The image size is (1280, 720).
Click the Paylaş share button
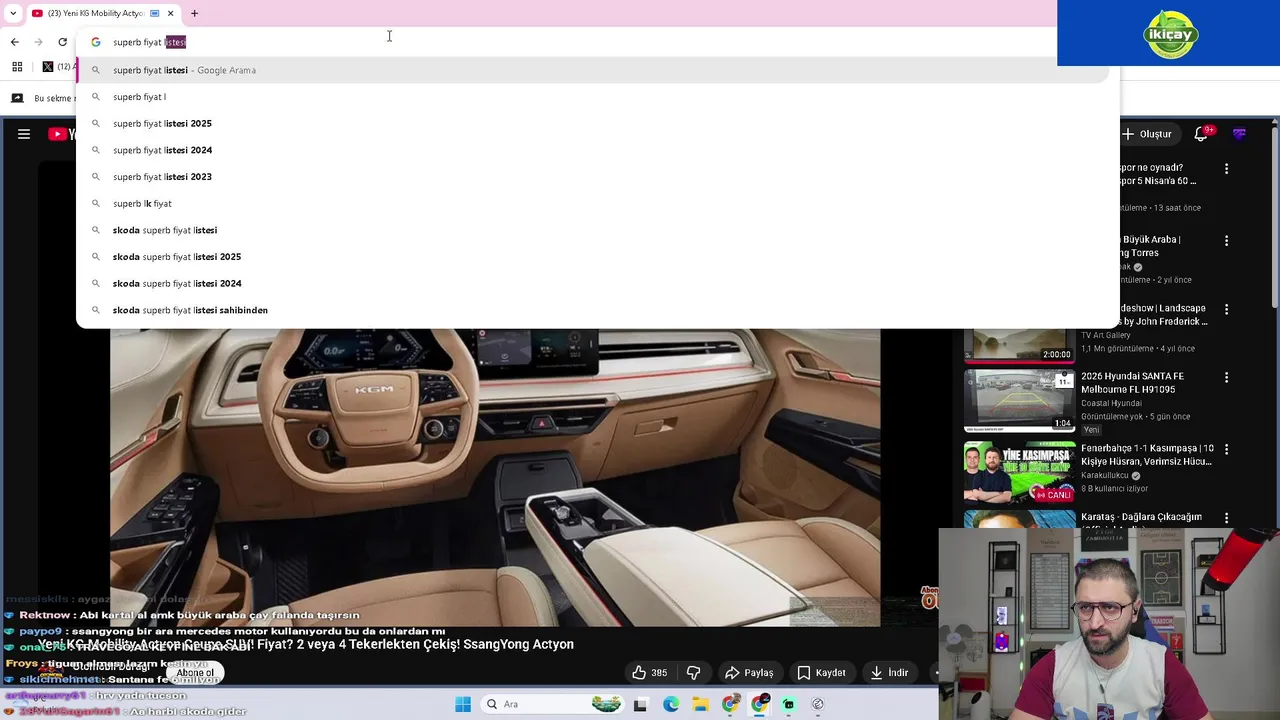tap(749, 673)
